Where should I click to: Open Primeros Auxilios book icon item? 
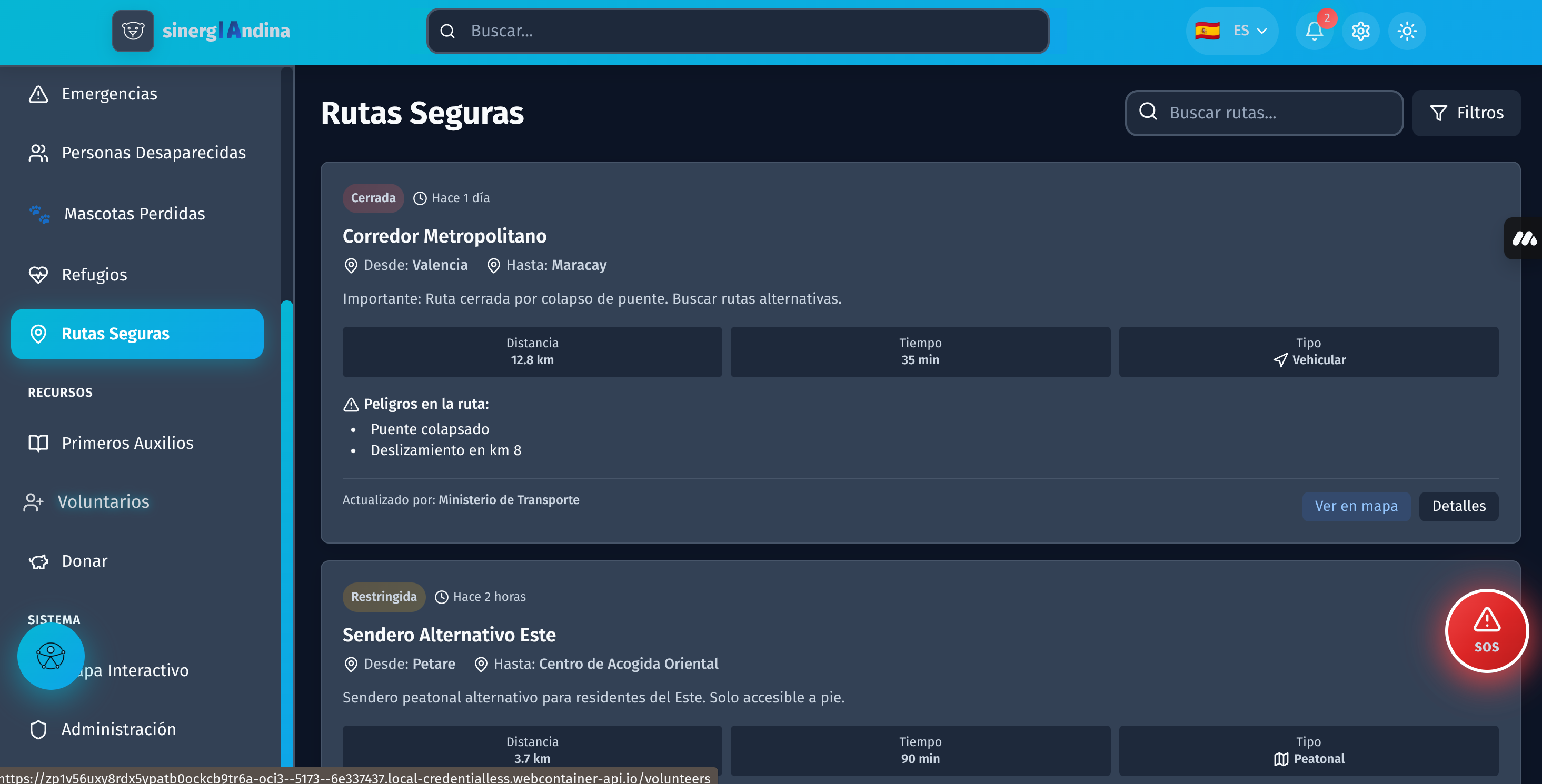(127, 443)
